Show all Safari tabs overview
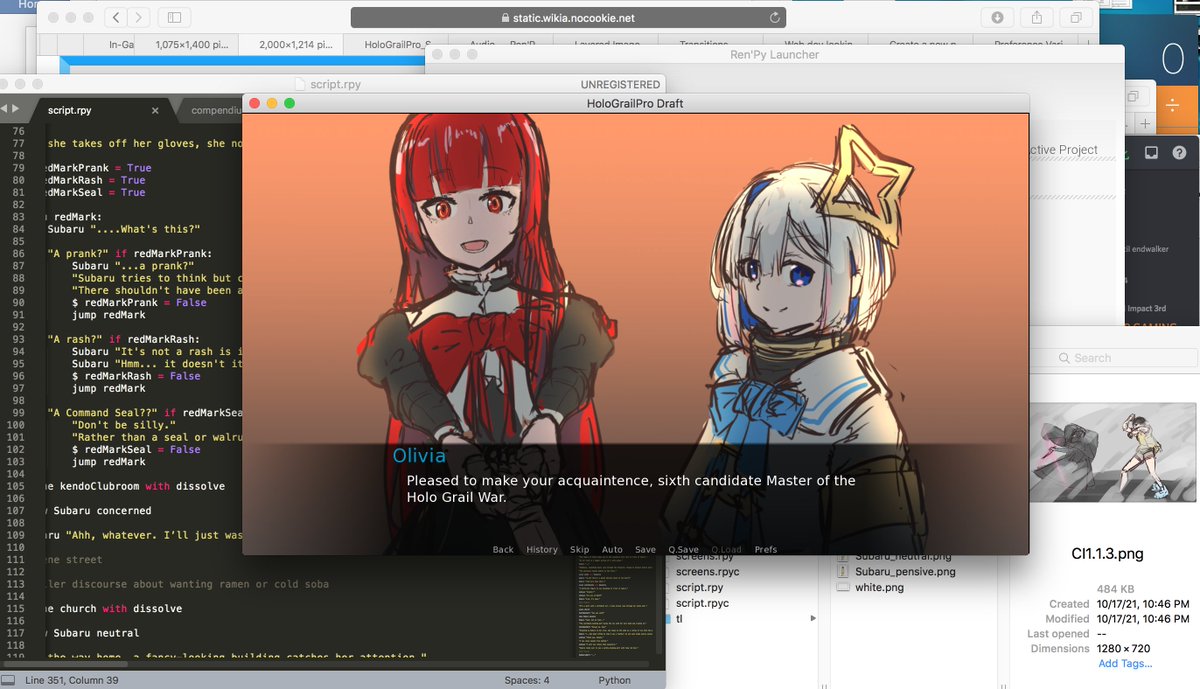1200x689 pixels. click(x=1076, y=17)
